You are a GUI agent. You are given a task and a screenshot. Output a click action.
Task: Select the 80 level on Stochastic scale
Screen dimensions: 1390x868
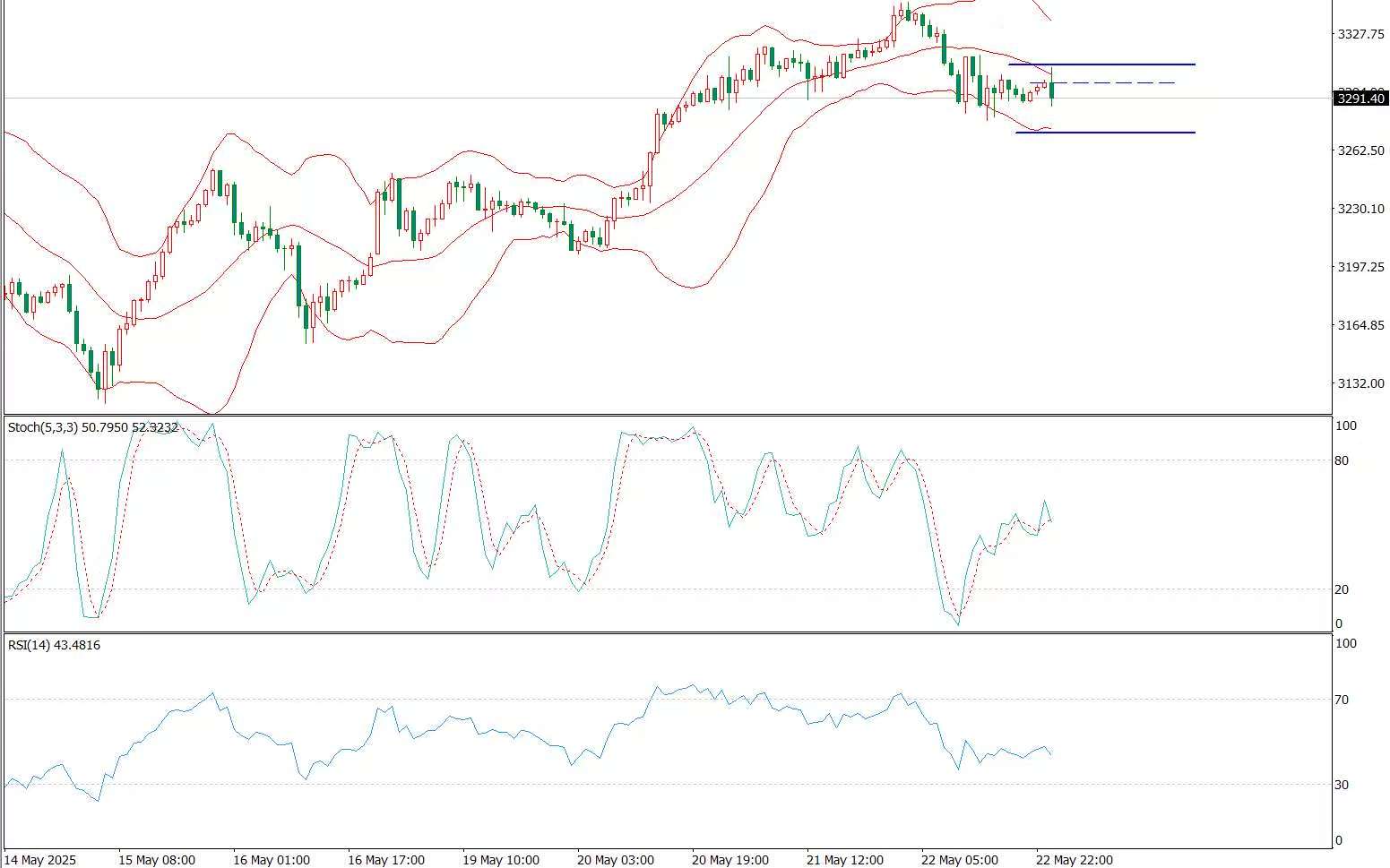tap(1342, 460)
